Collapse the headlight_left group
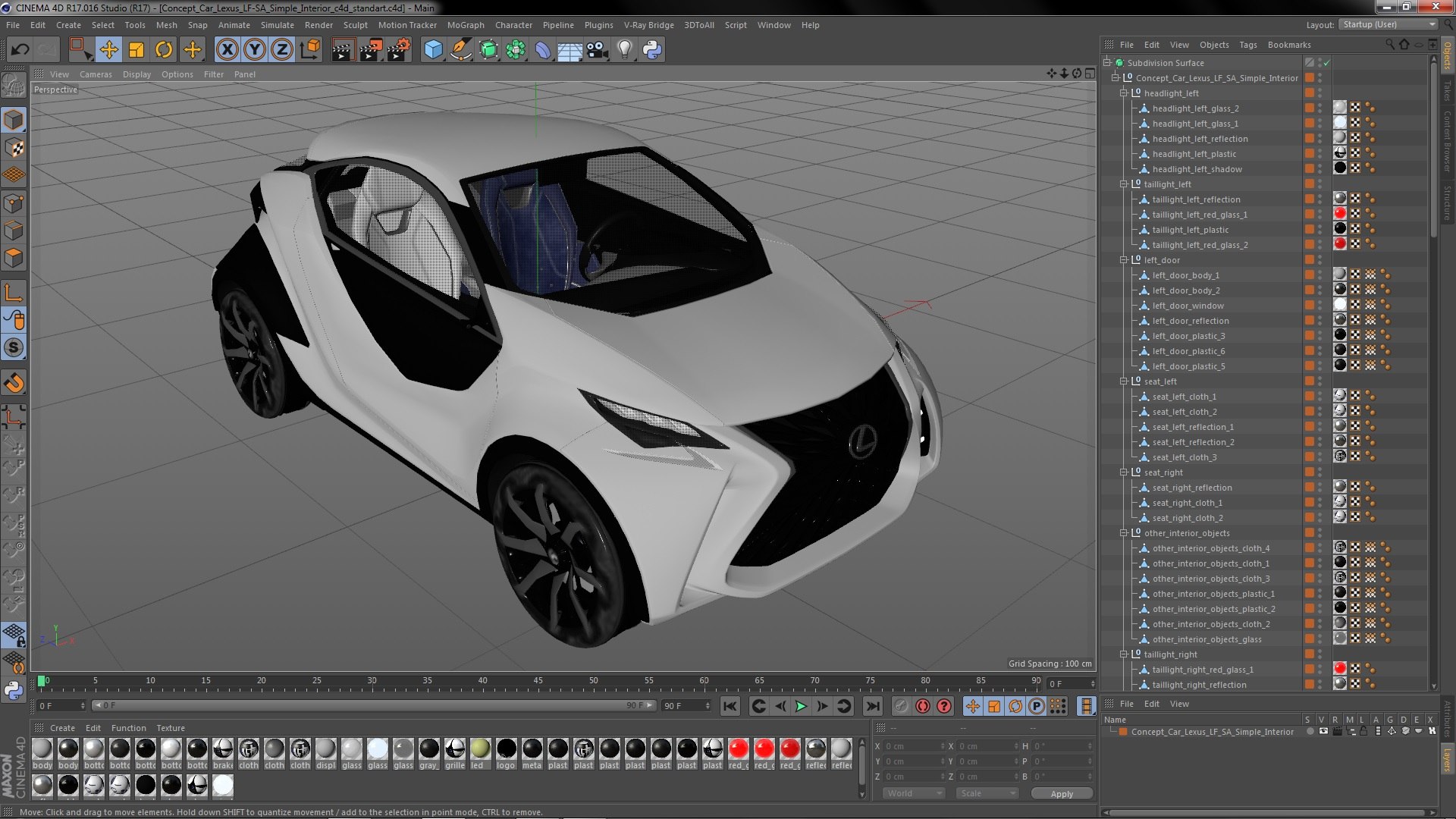 point(1124,93)
